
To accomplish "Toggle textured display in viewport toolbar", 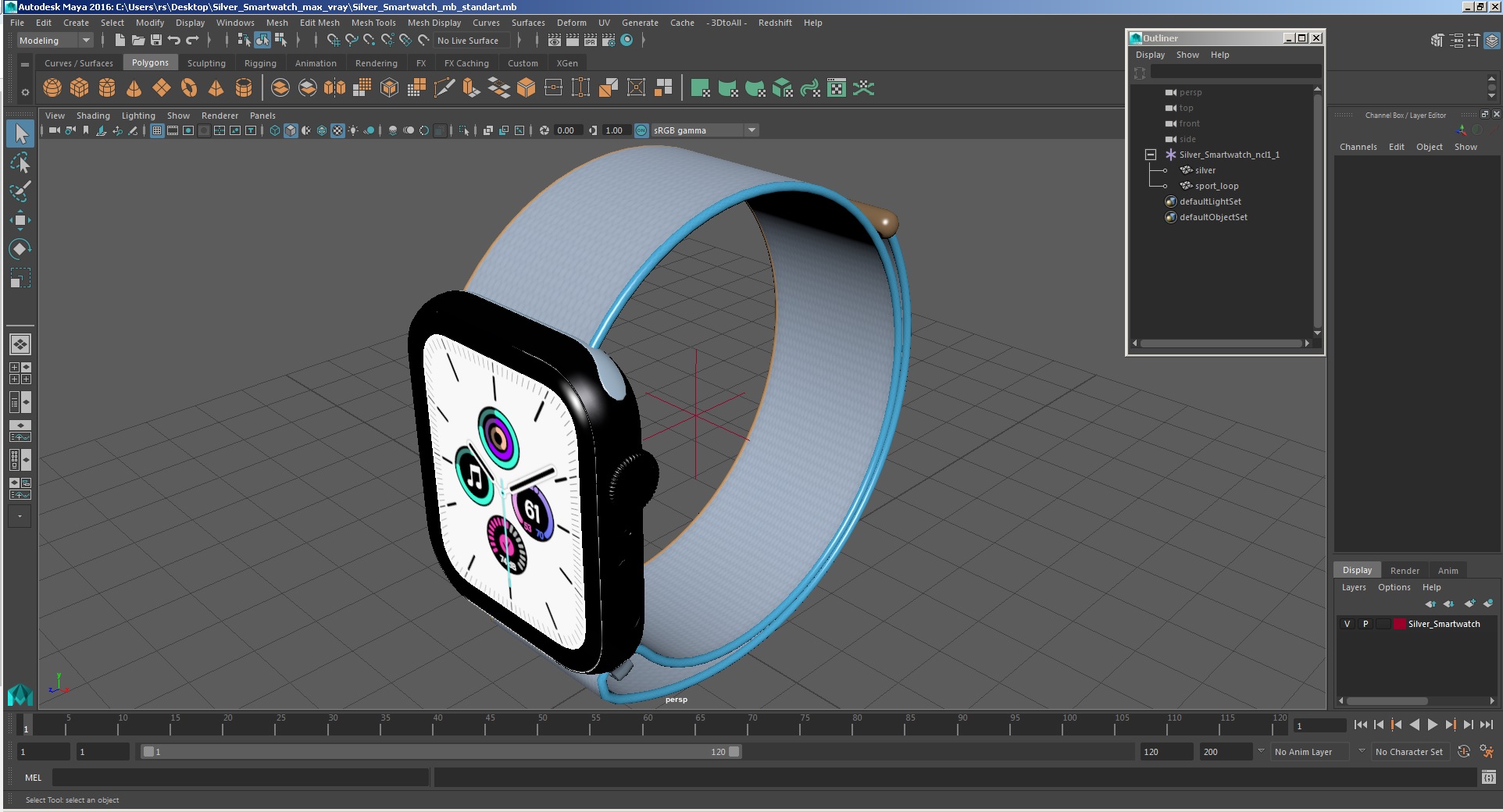I will (337, 130).
